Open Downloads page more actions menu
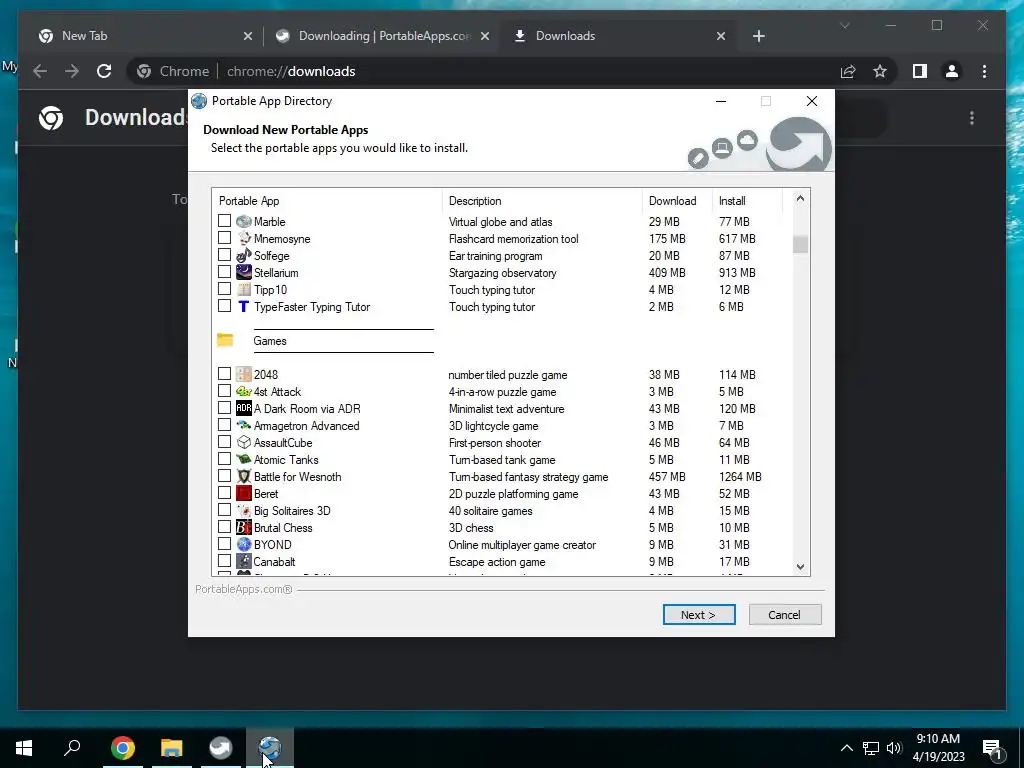Image resolution: width=1024 pixels, height=768 pixels. point(972,118)
